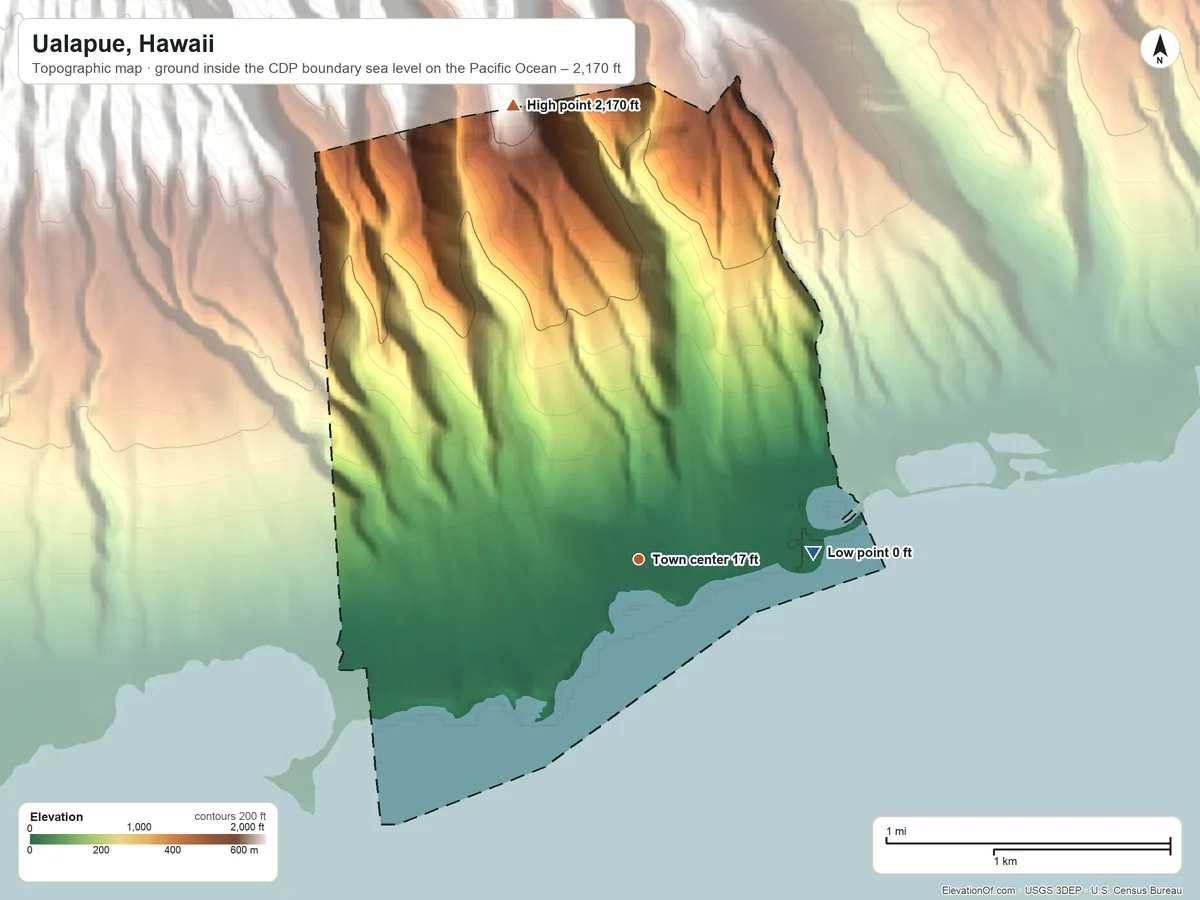
Task: Click the topographic map subtitle text
Action: (x=326, y=70)
